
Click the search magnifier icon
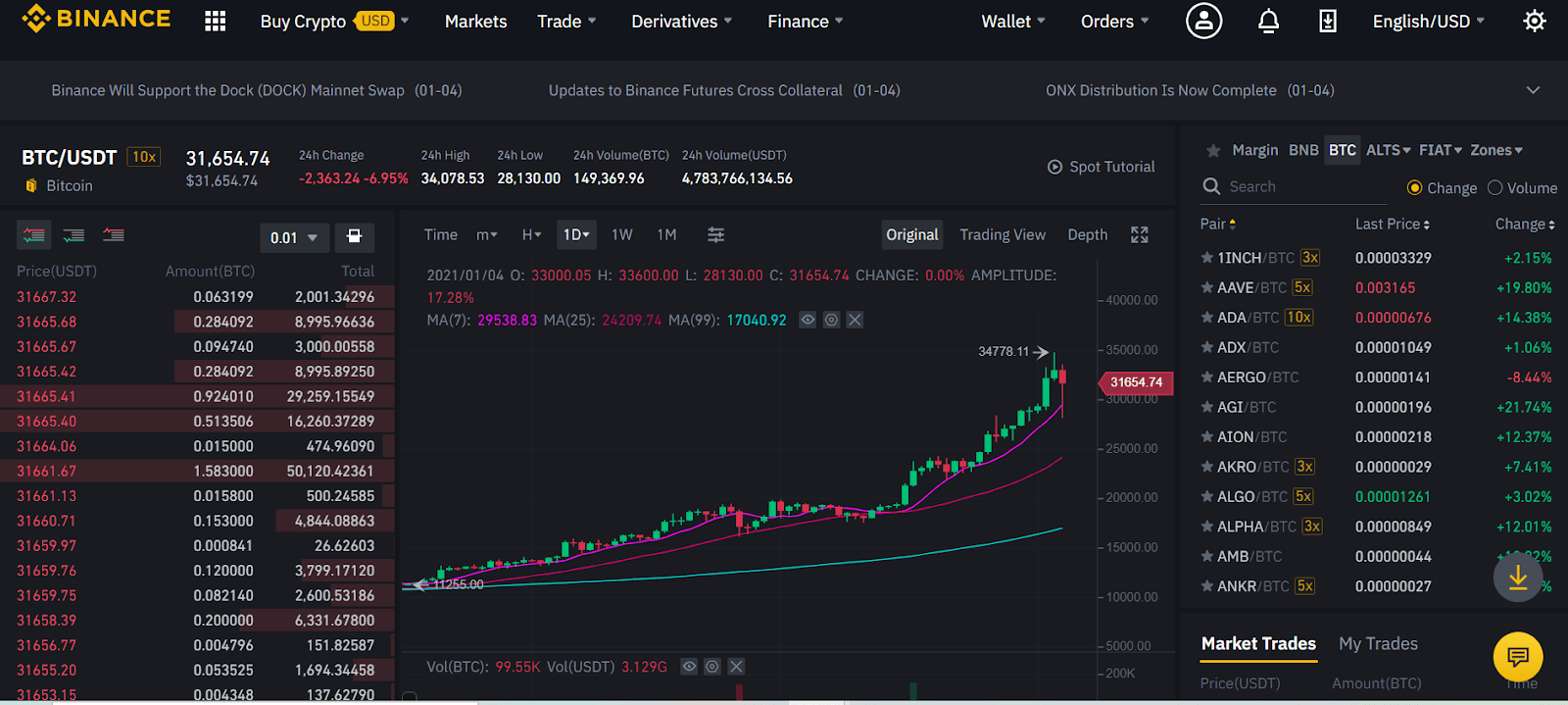tap(1212, 186)
